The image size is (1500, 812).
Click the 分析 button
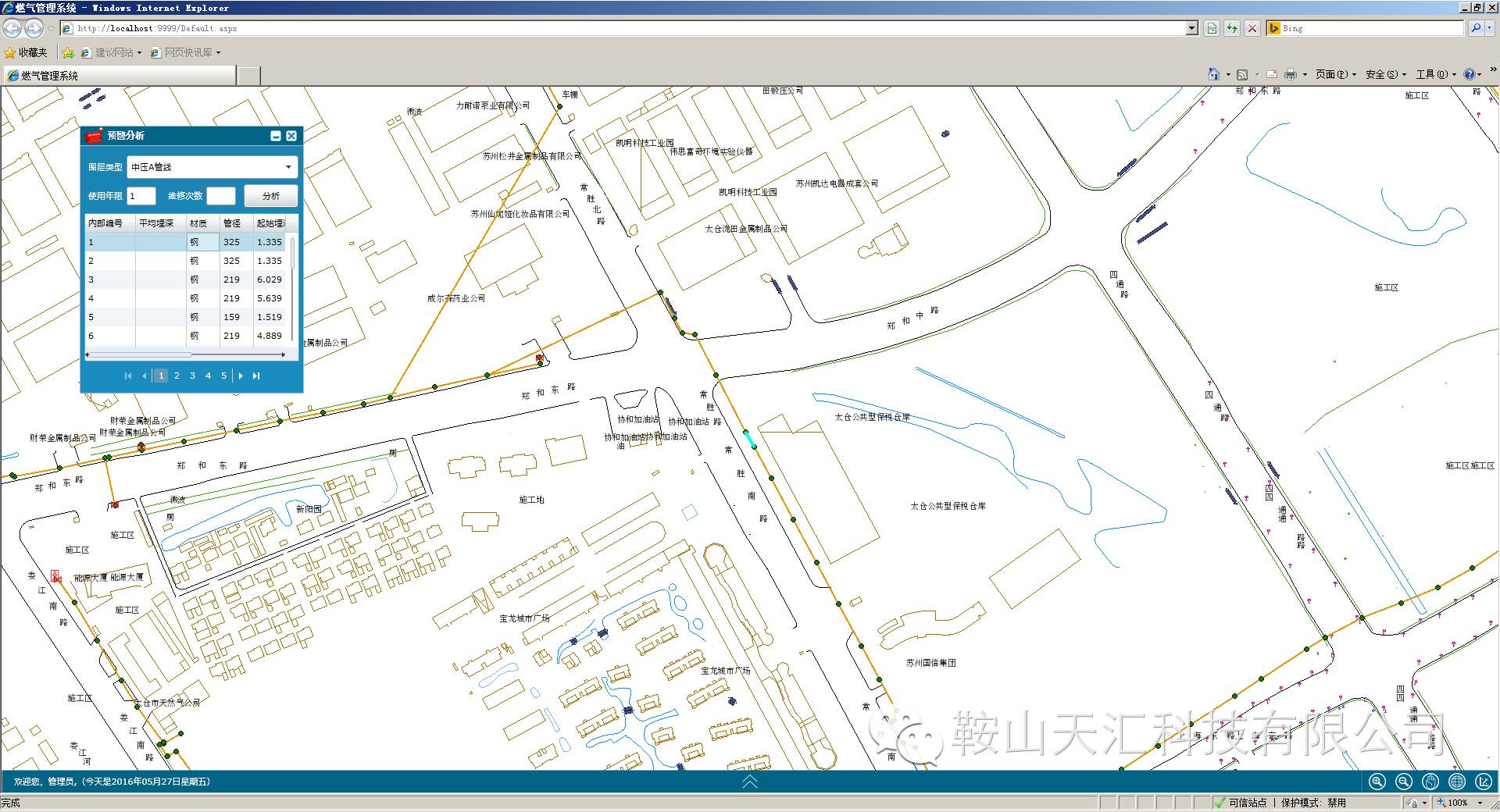270,196
